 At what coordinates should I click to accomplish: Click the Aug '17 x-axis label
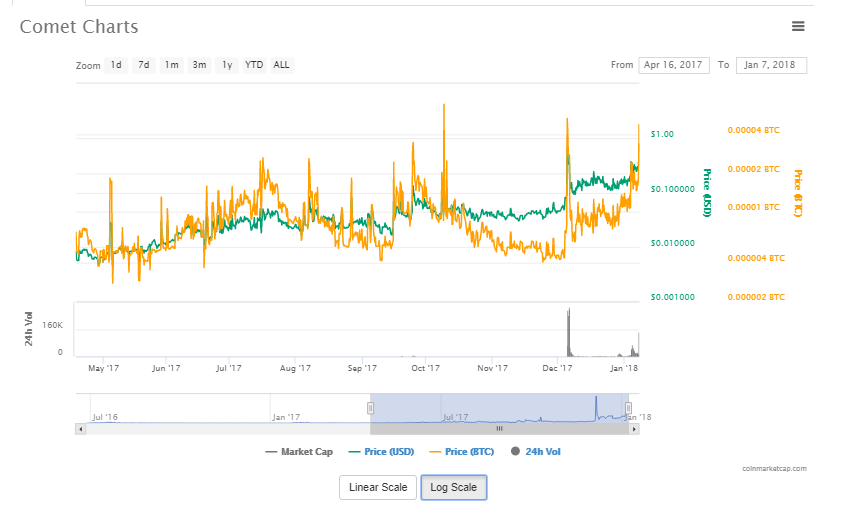(295, 368)
